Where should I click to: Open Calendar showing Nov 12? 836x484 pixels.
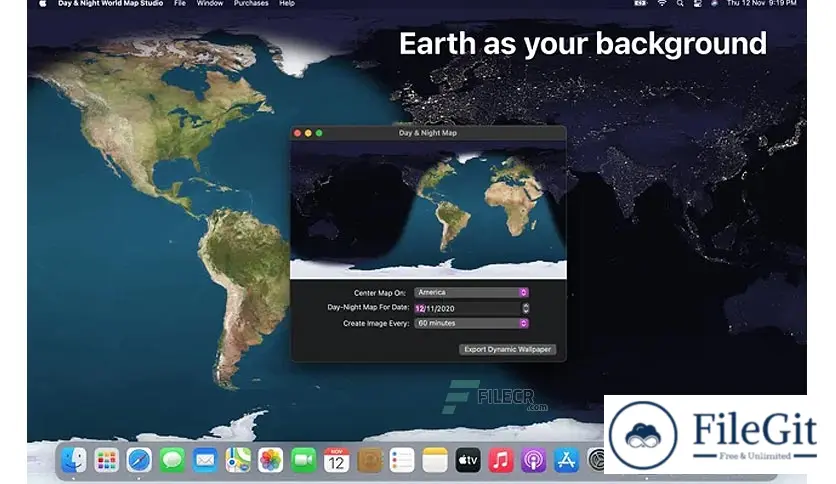click(336, 460)
